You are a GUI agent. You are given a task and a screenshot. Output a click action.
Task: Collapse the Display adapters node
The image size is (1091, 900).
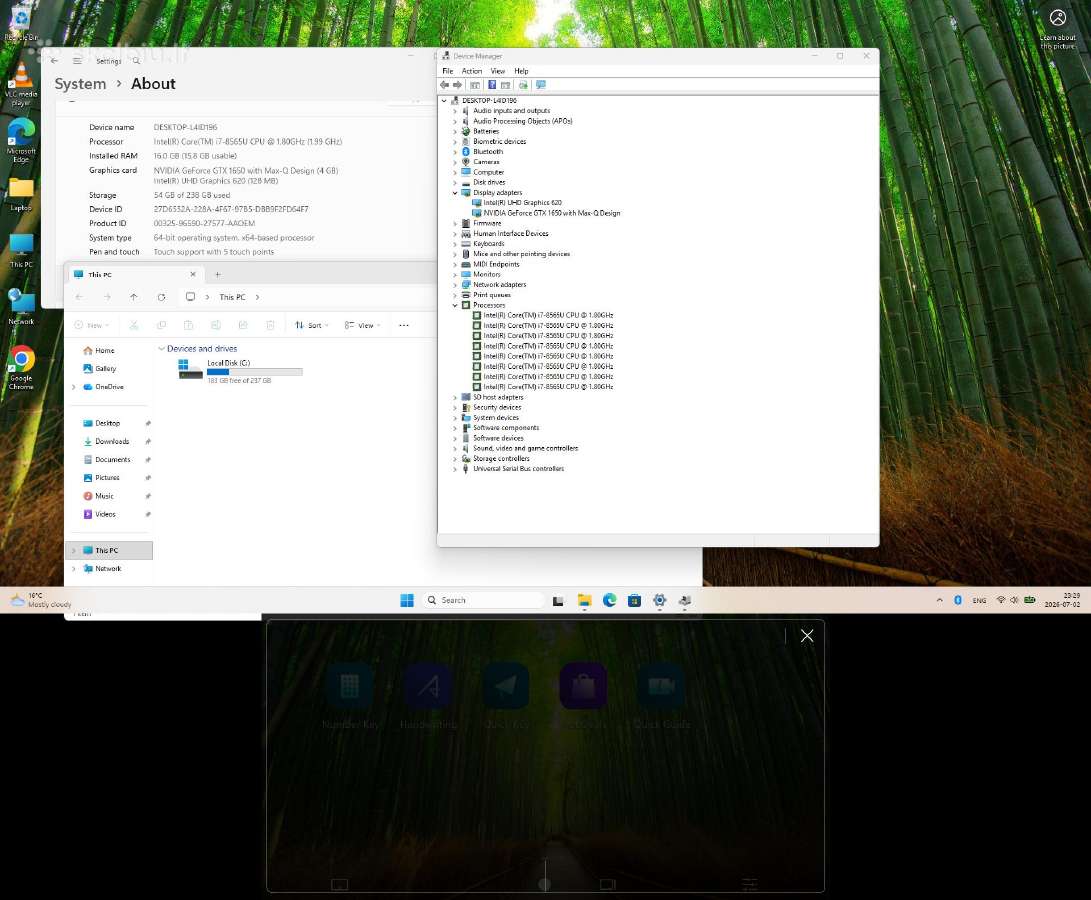(x=456, y=193)
